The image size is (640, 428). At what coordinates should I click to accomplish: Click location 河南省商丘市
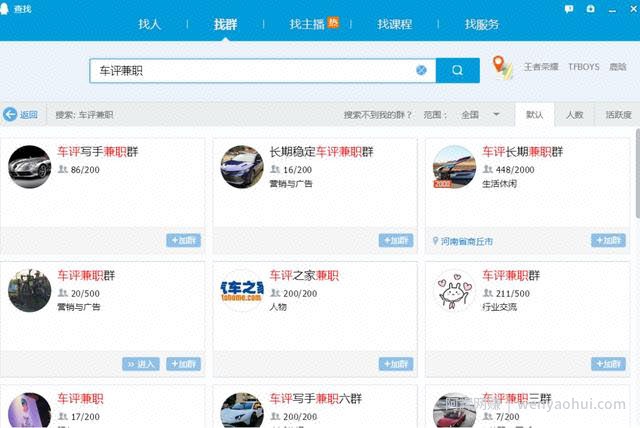click(467, 242)
